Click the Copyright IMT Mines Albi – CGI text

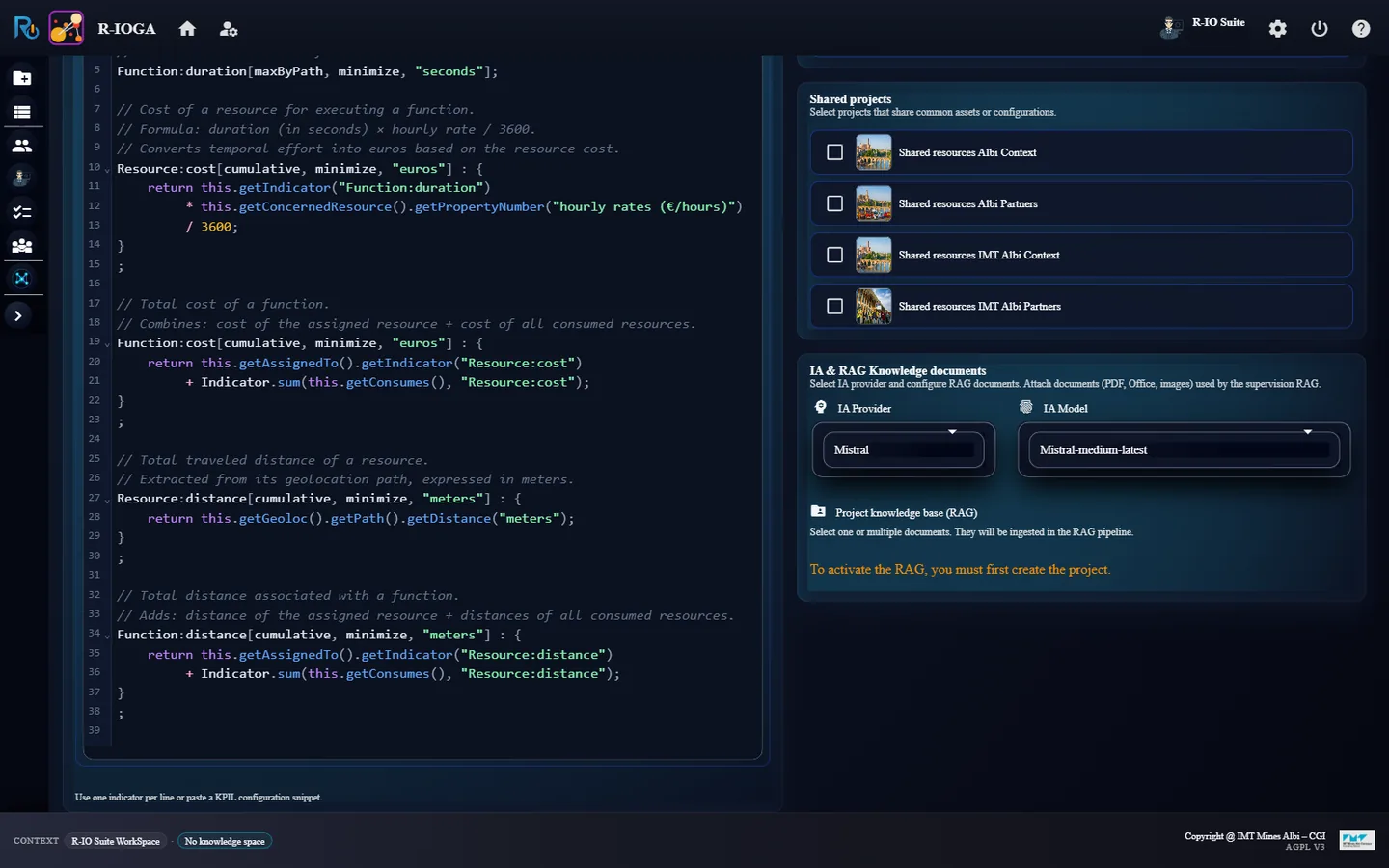(1255, 836)
